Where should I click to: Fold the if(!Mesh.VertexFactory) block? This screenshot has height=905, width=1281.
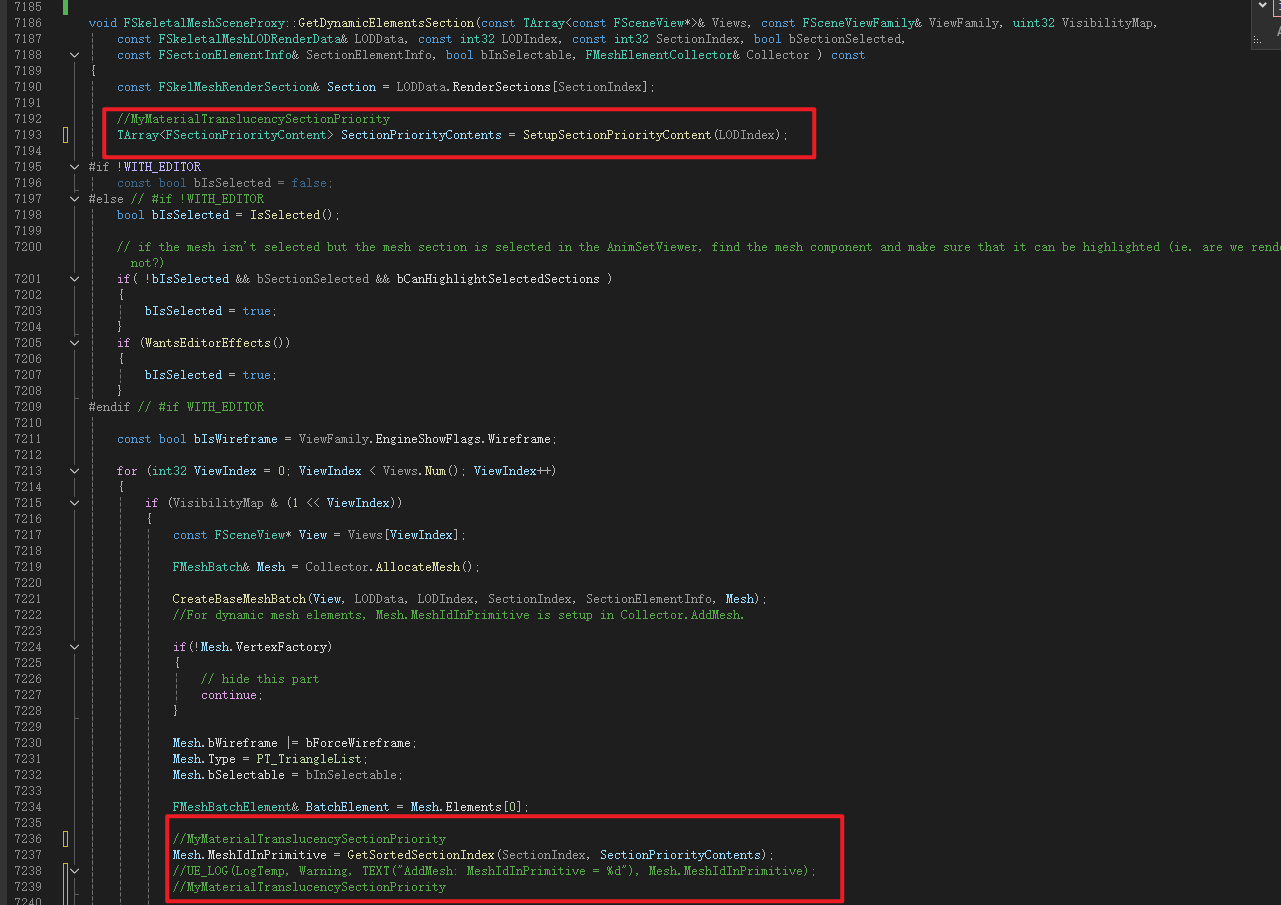(x=75, y=647)
